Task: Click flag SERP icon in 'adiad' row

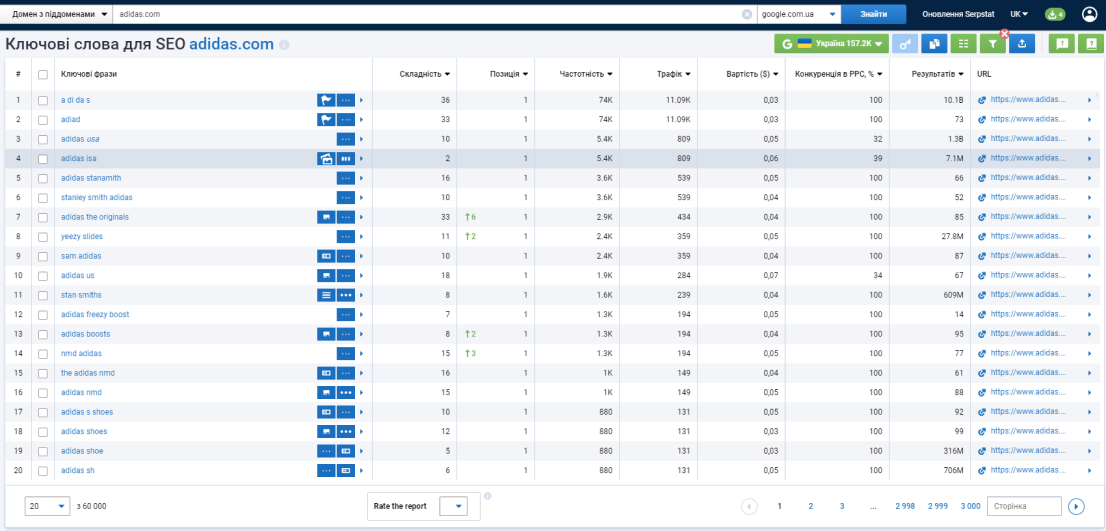Action: (326, 120)
